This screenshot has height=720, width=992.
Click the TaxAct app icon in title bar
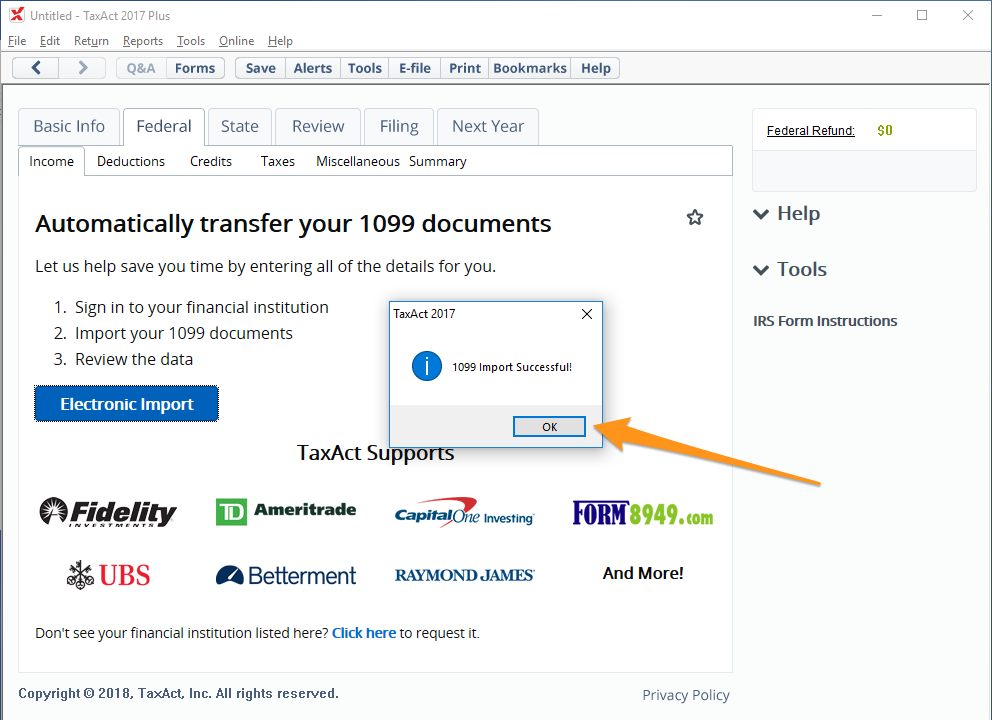coord(17,15)
